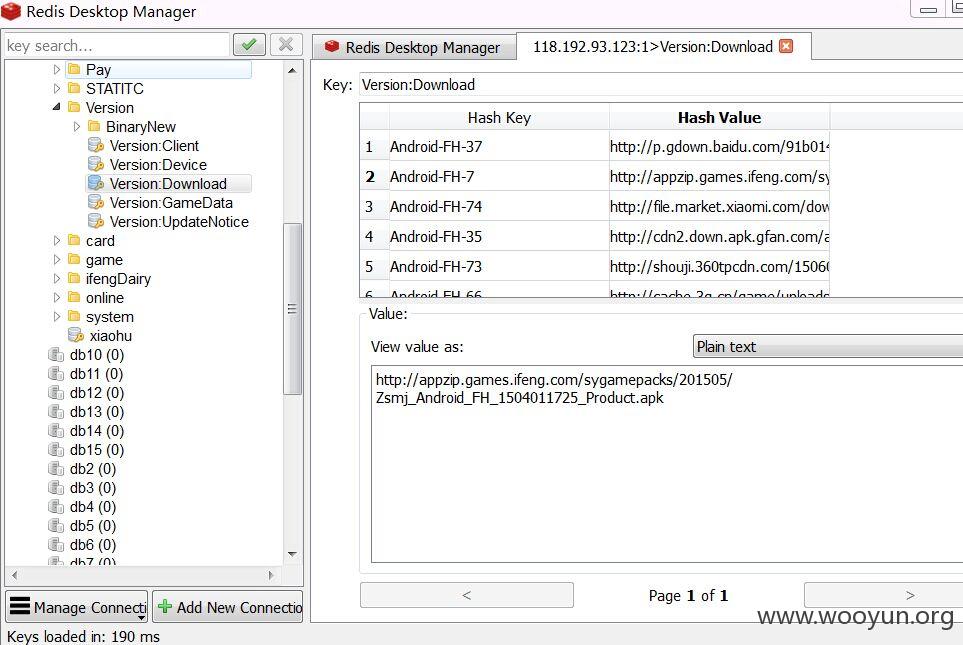Viewport: 963px width, 645px height.
Task: Click the Add New Connection button
Action: coord(228,607)
